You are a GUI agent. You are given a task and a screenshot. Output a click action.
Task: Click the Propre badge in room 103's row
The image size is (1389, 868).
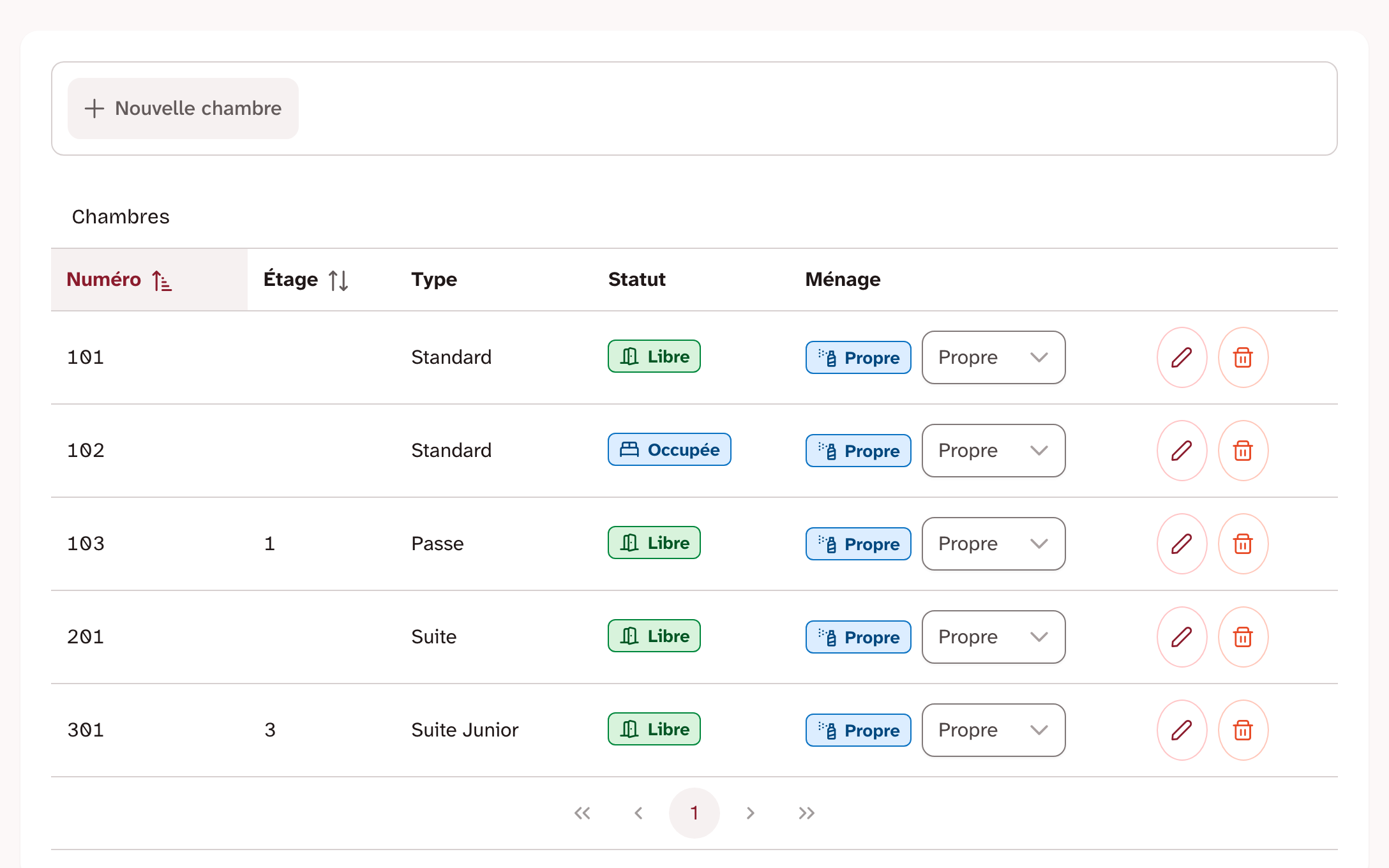point(859,544)
